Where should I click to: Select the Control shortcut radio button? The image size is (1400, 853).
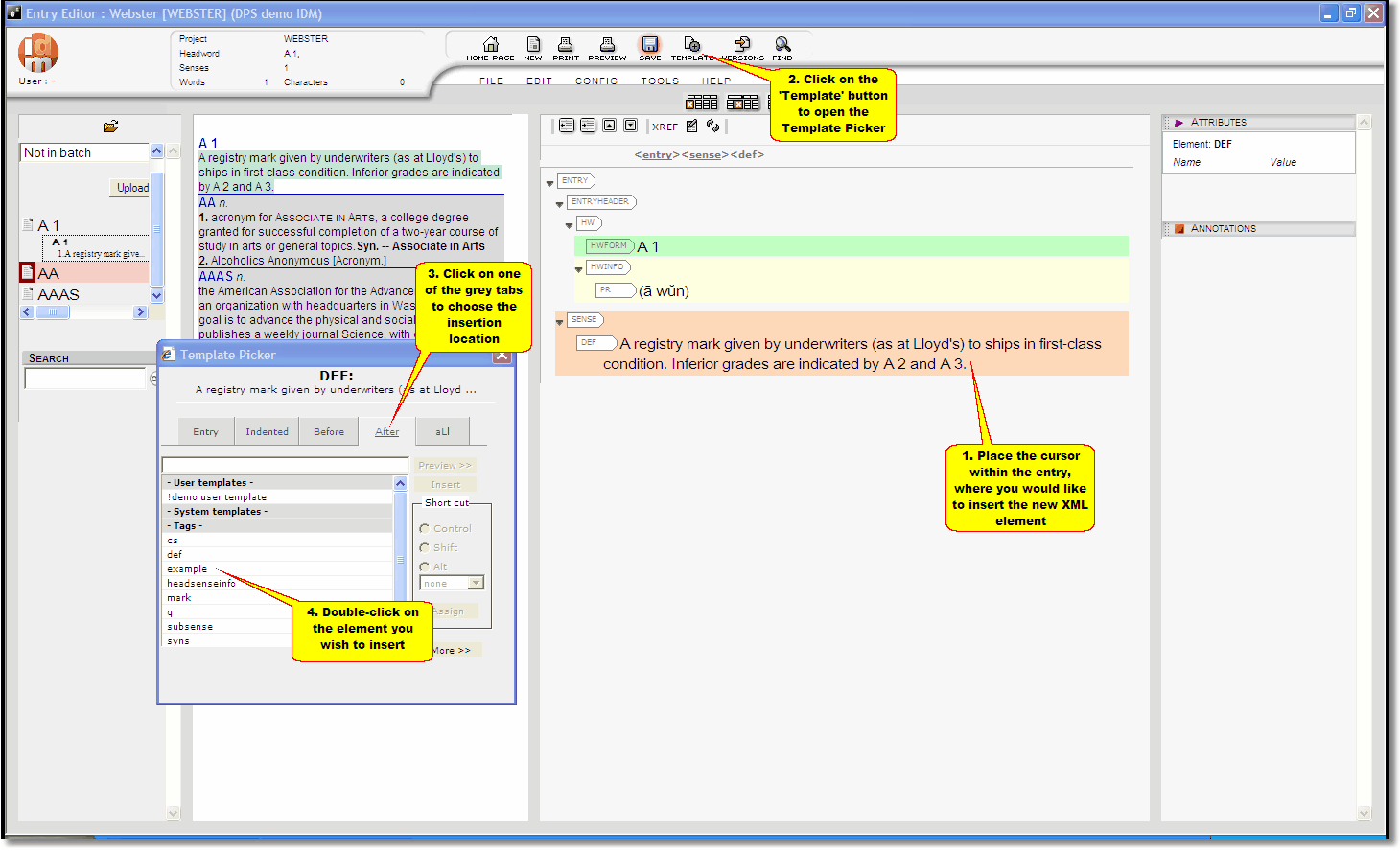(424, 529)
